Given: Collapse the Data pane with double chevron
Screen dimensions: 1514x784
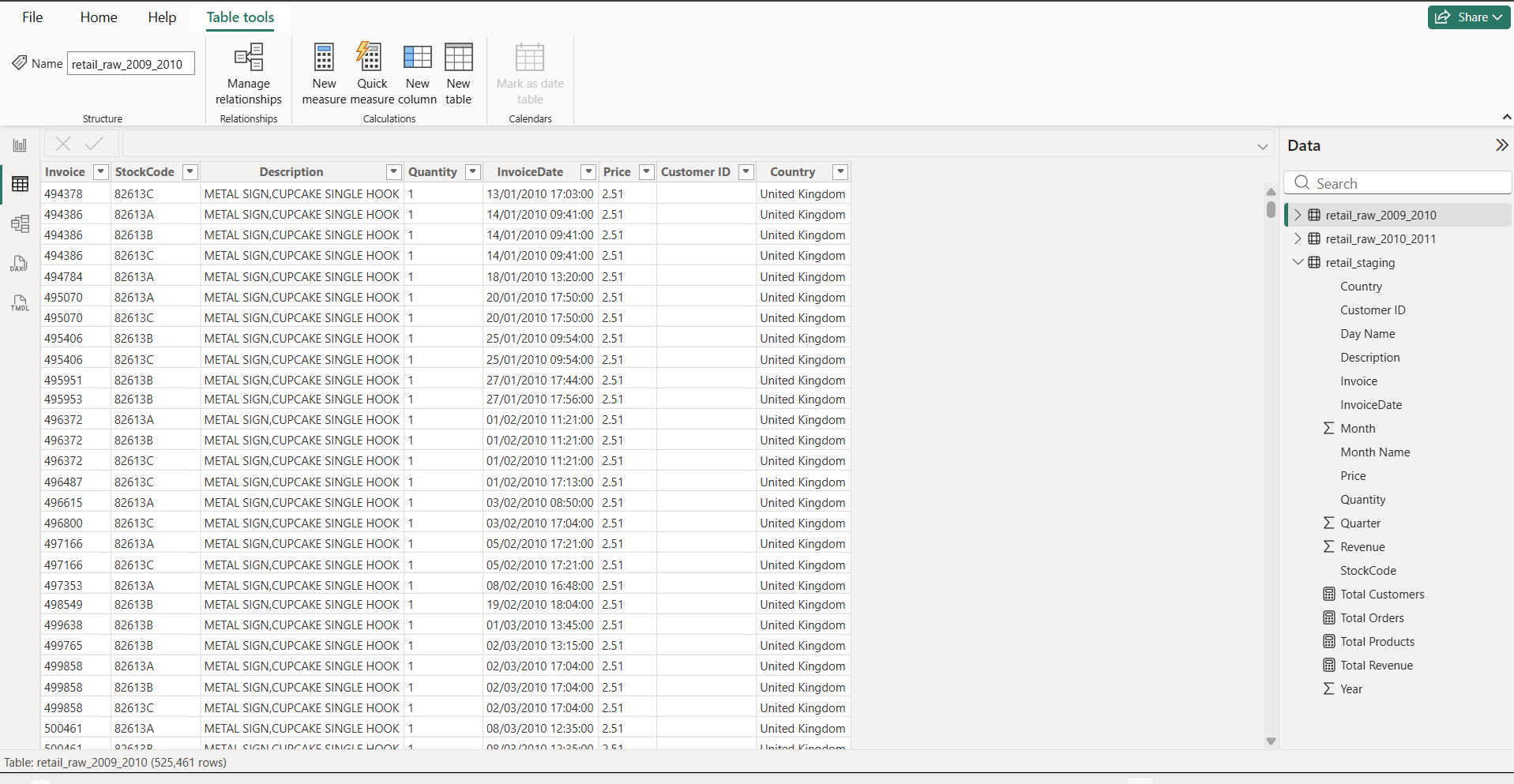Looking at the screenshot, I should pyautogui.click(x=1501, y=145).
